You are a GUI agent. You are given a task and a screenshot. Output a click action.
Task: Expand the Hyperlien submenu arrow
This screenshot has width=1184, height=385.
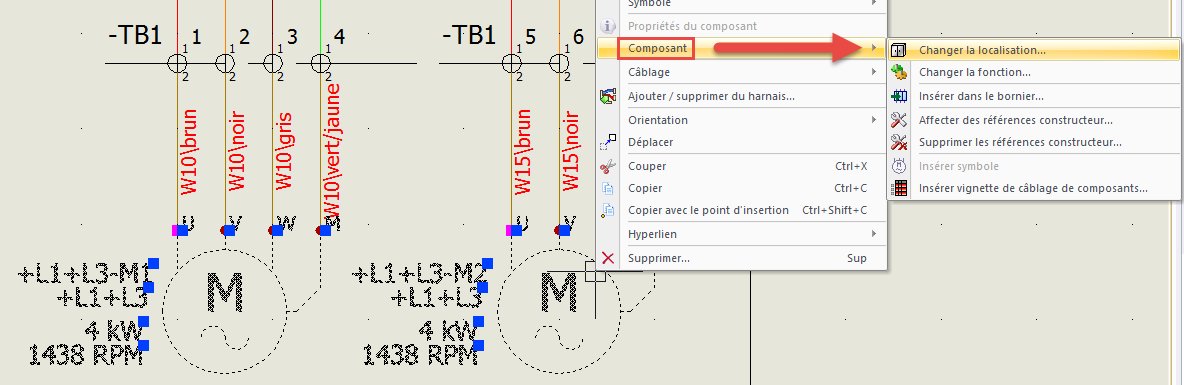[874, 234]
